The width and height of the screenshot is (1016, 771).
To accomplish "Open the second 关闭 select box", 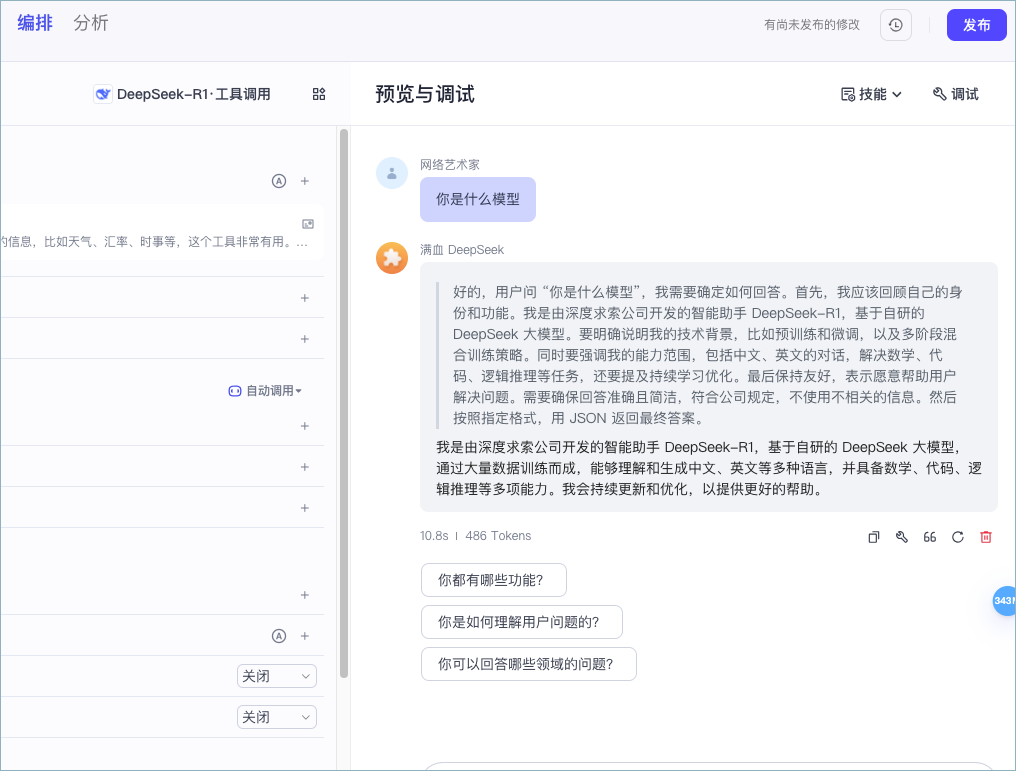I will [277, 717].
